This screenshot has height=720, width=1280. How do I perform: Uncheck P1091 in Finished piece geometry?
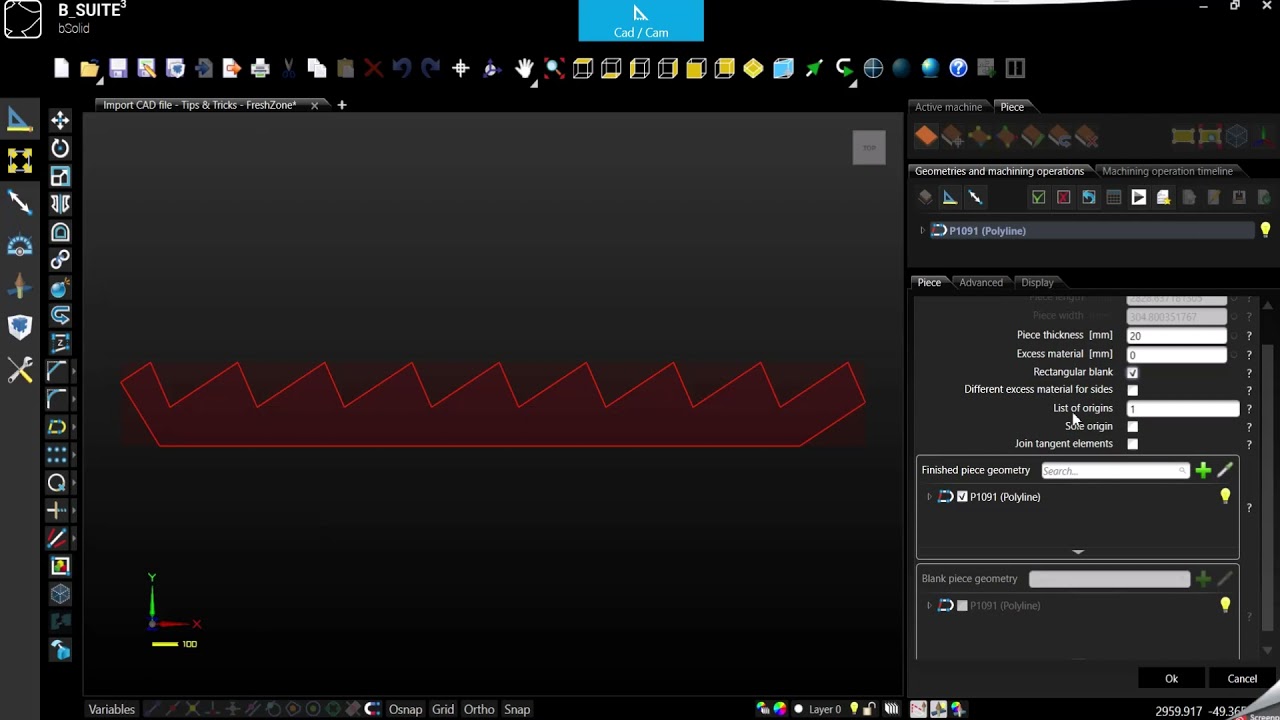coord(962,497)
